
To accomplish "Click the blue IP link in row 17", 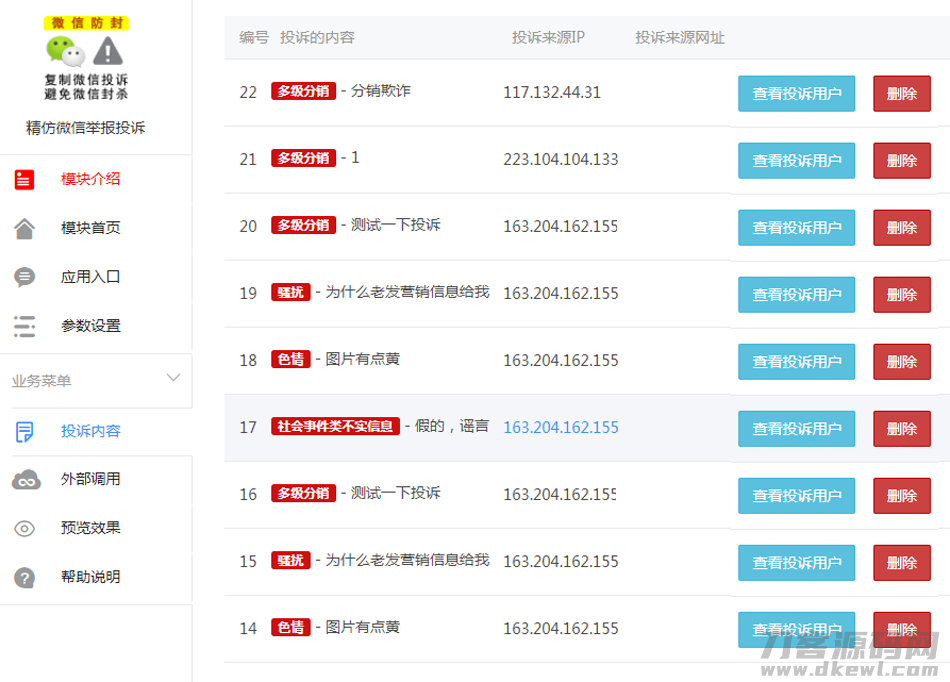I will coord(560,427).
